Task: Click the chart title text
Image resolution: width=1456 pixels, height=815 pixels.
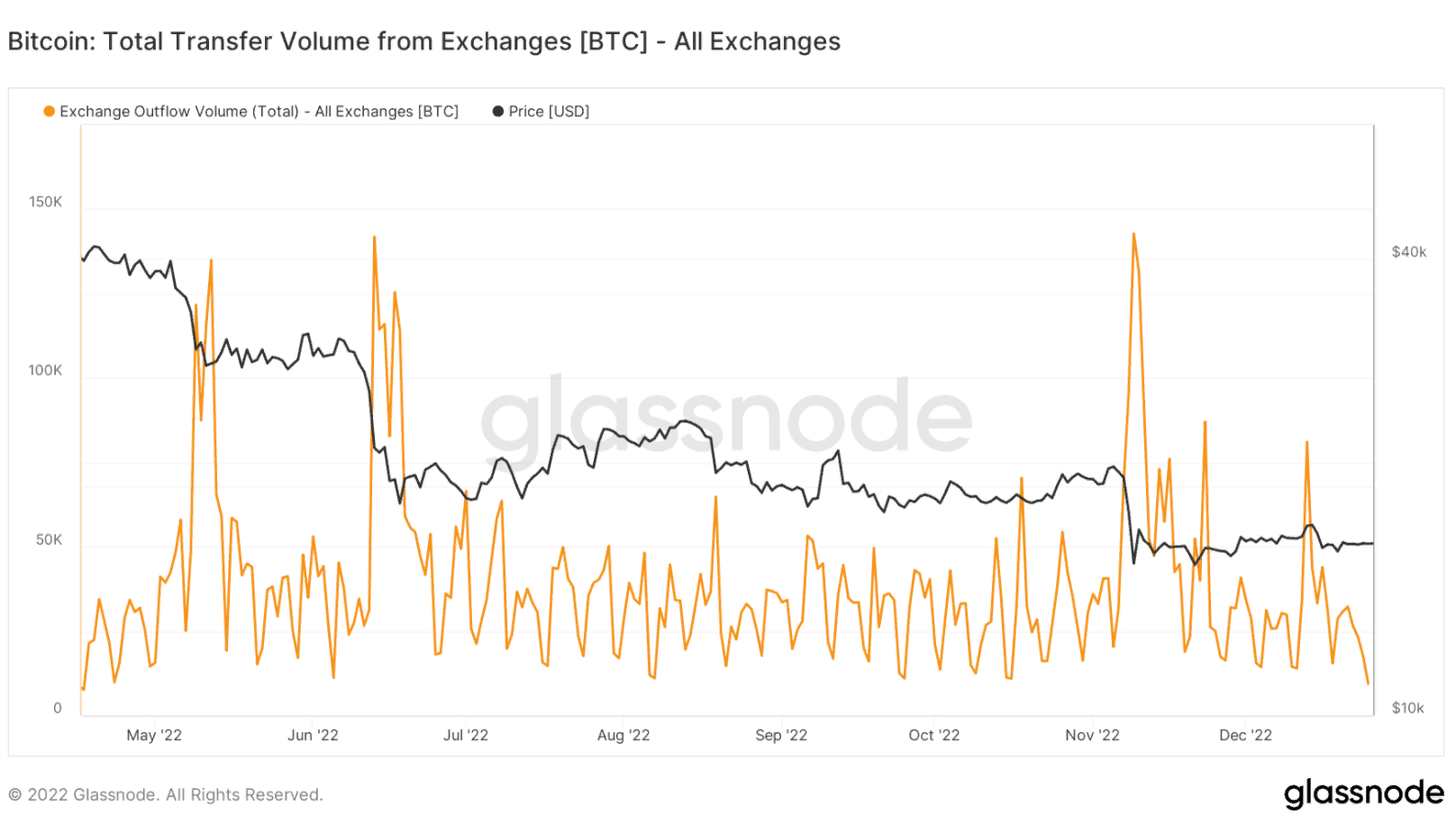Action: [x=423, y=41]
